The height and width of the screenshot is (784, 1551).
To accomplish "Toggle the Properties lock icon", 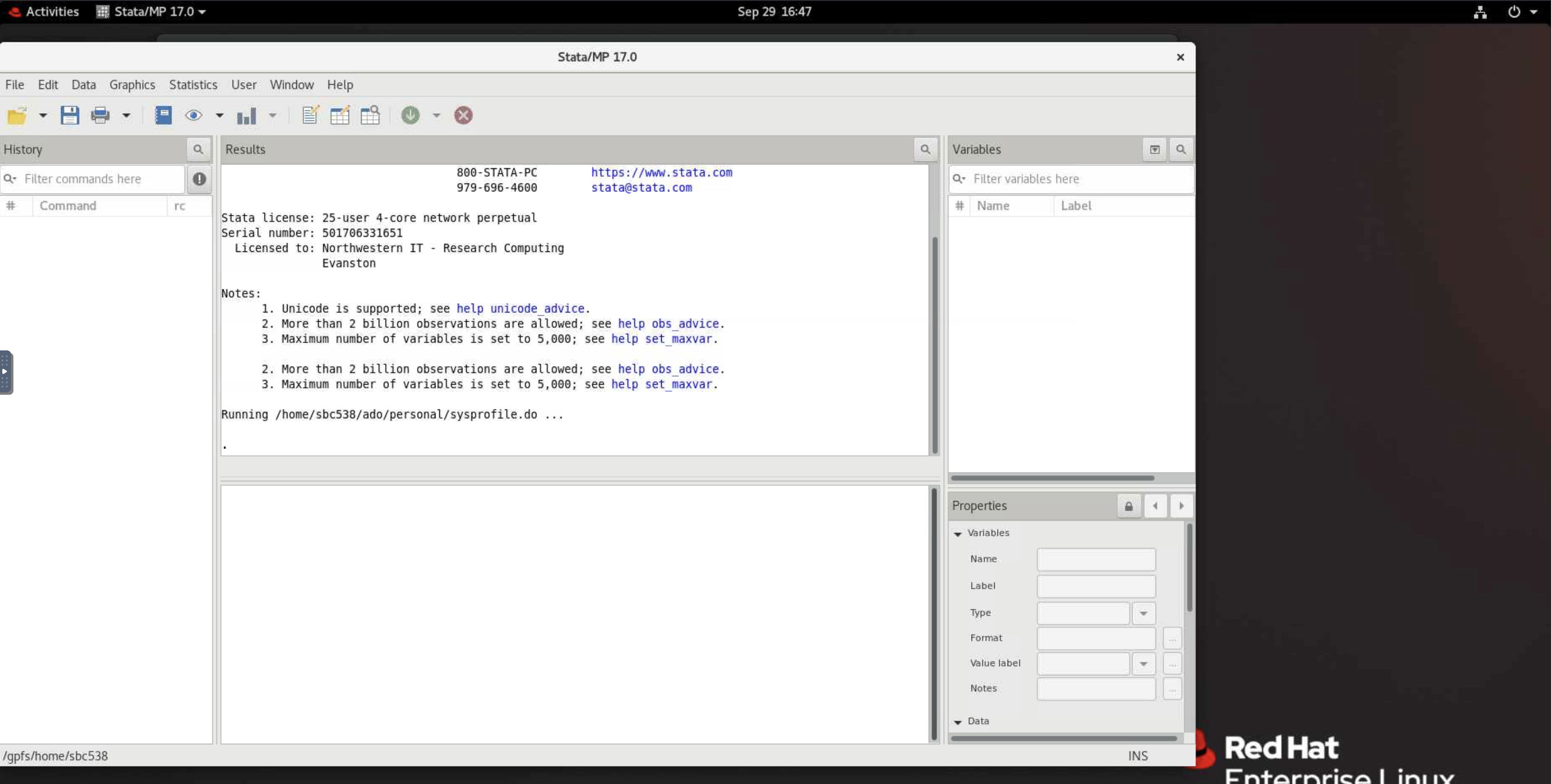I will [1129, 506].
